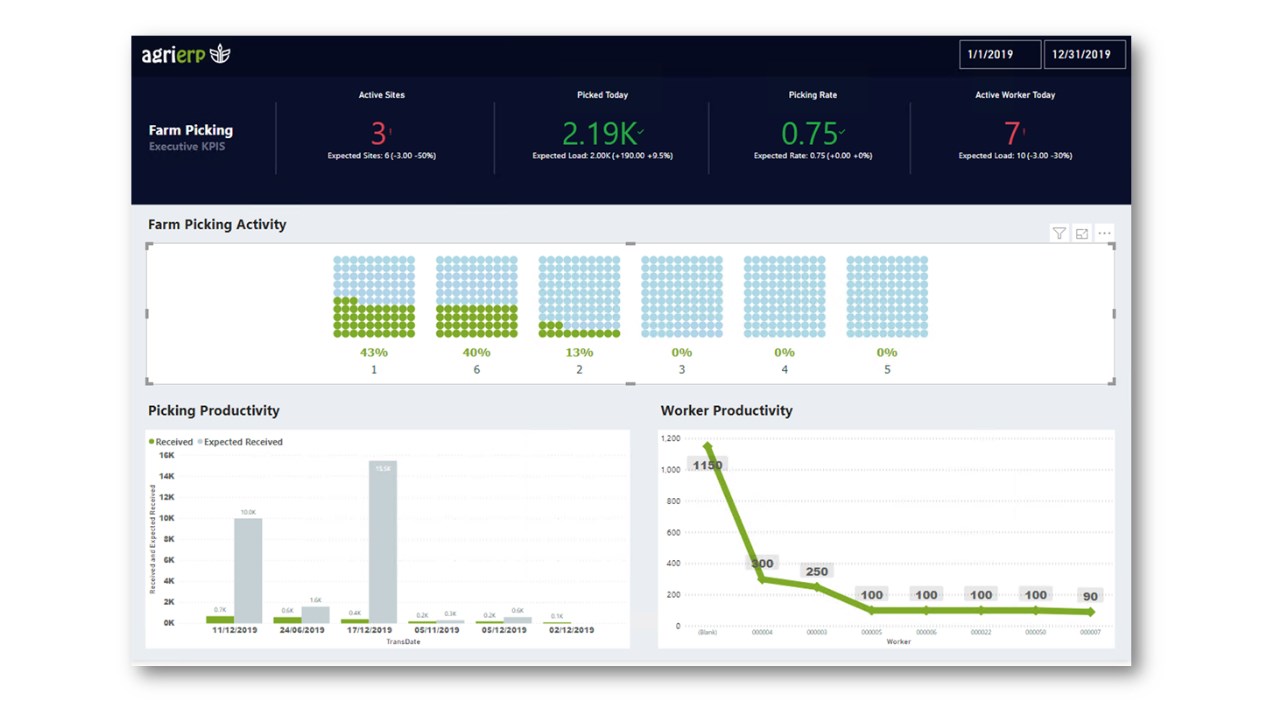Click the agrierp logo
1280x720 pixels.
tap(186, 54)
